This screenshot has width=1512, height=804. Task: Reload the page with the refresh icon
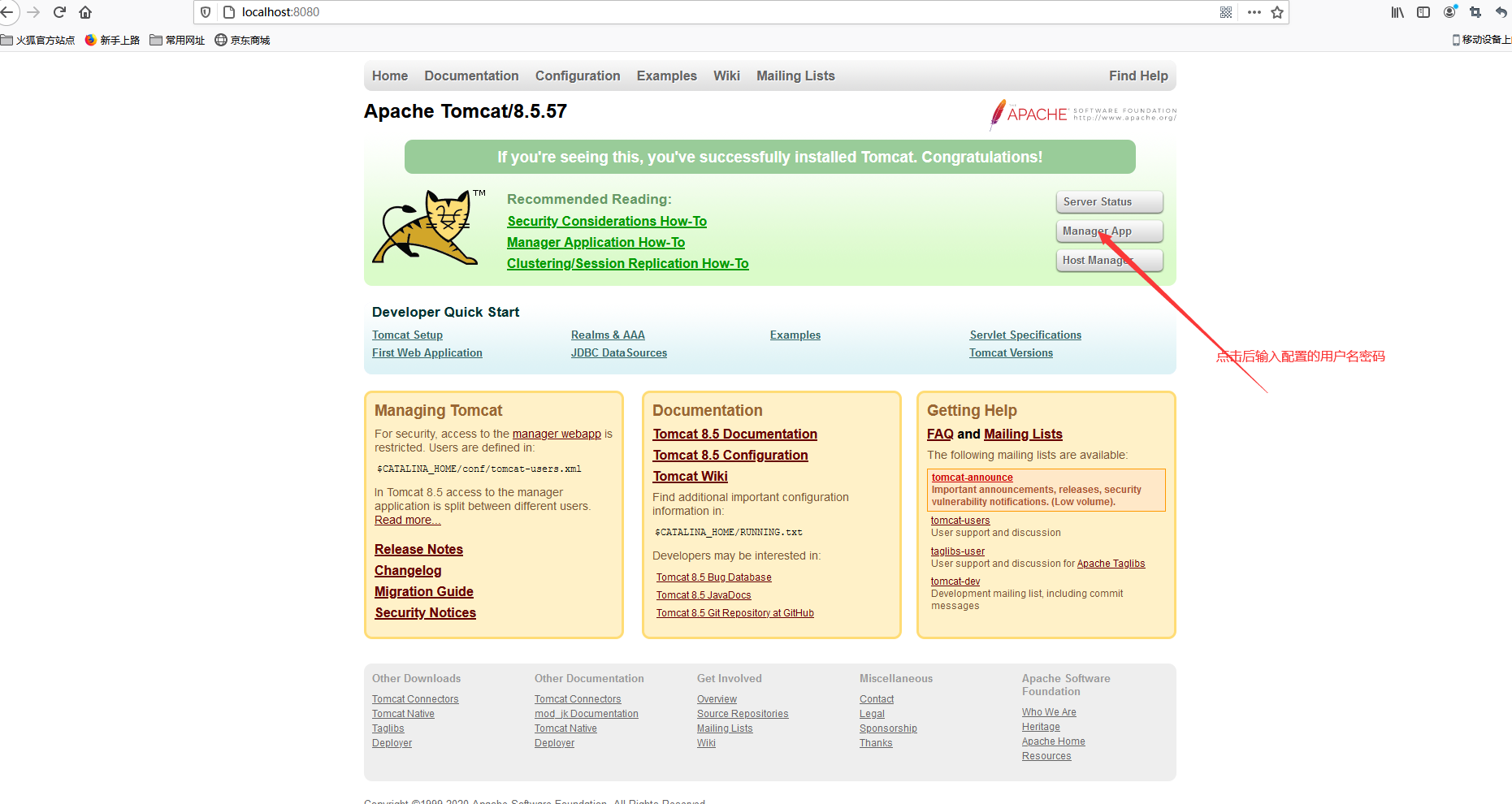[x=59, y=12]
